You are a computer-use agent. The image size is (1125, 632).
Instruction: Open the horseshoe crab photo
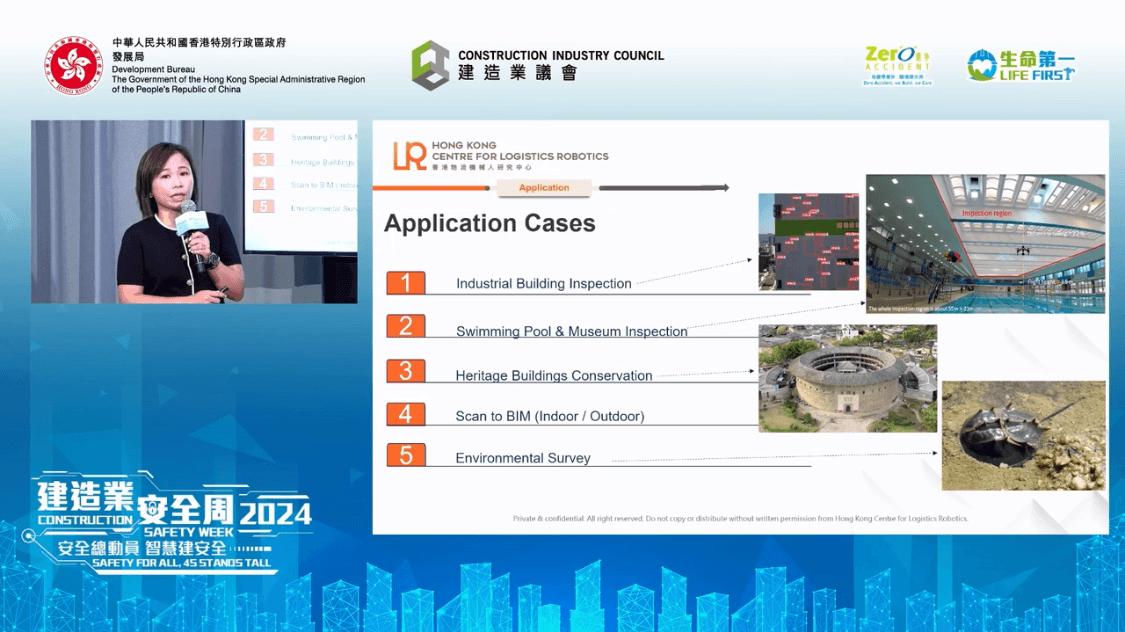coord(1023,435)
